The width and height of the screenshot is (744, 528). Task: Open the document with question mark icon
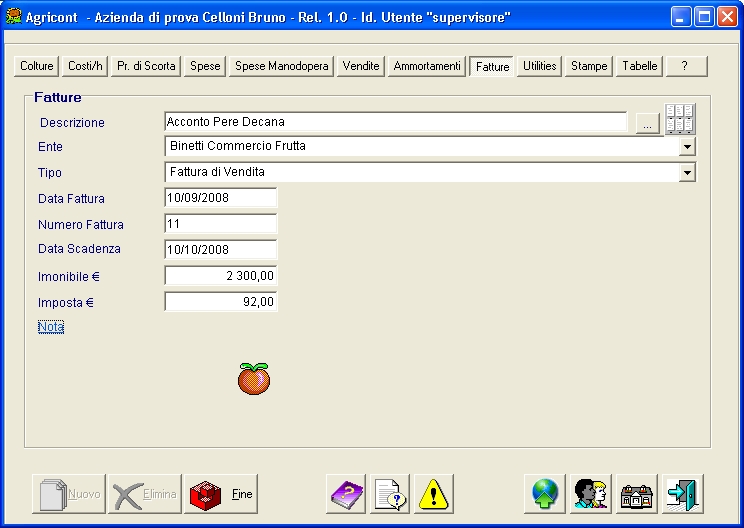(390, 494)
